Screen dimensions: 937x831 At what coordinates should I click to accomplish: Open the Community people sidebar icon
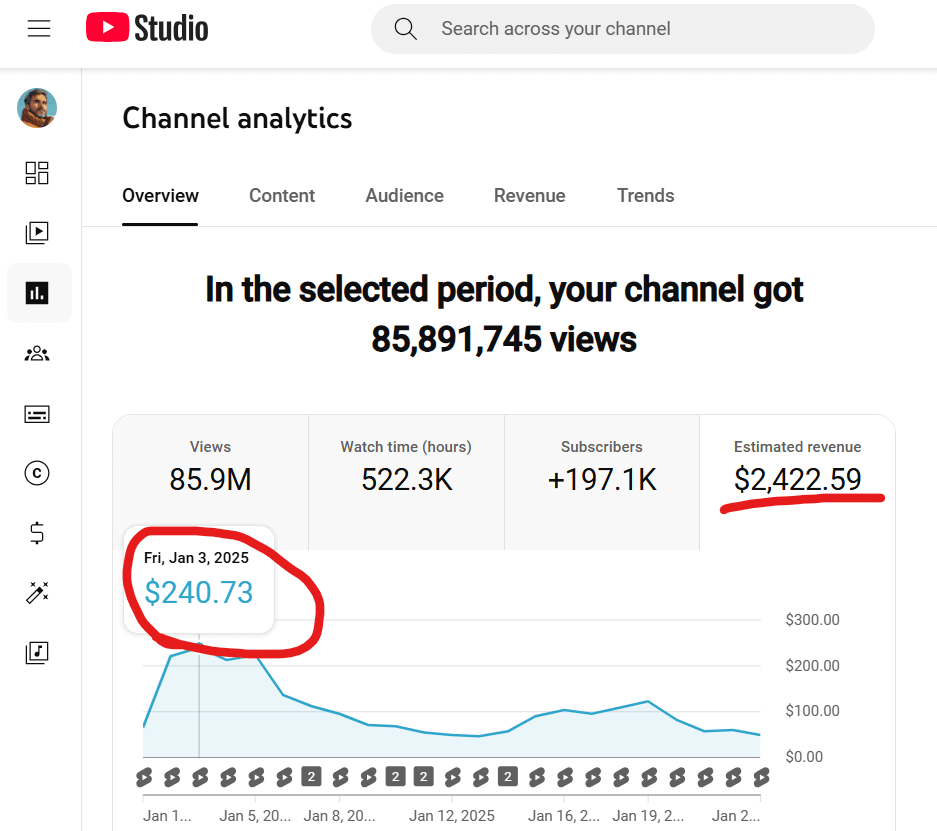pyautogui.click(x=37, y=353)
